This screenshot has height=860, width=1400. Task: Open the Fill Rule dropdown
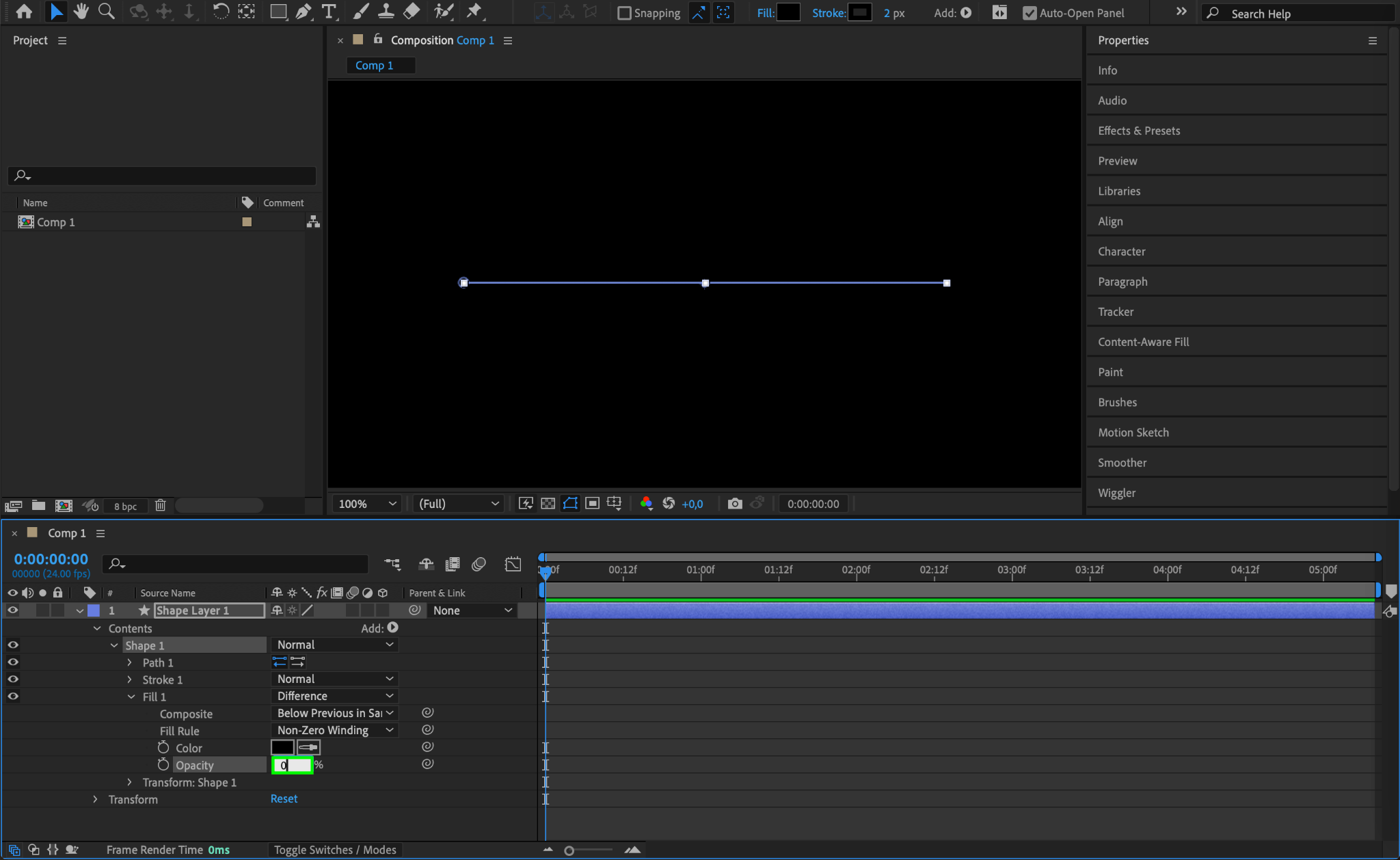click(334, 730)
